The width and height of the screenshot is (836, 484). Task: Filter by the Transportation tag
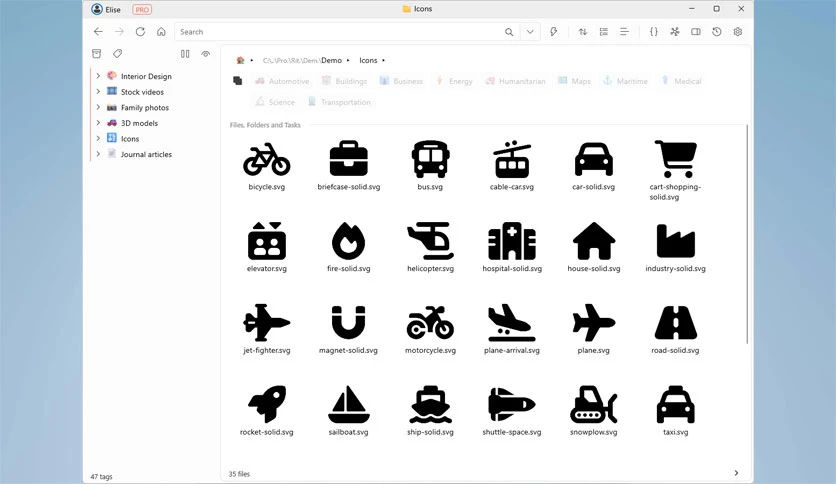(x=339, y=102)
